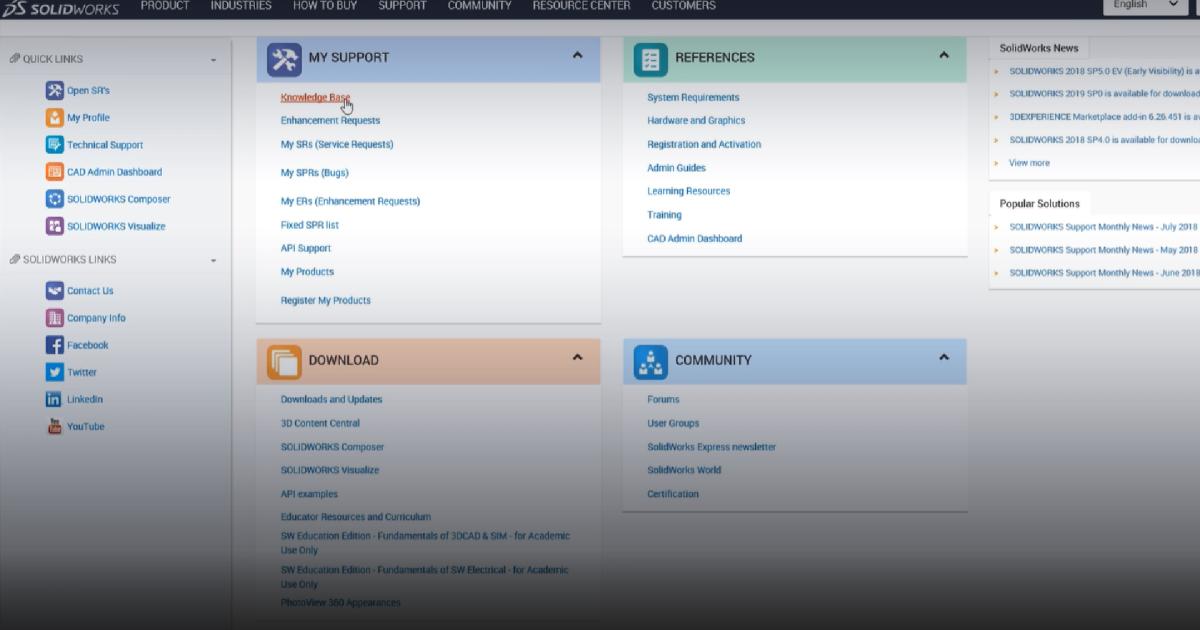
Task: Click the Facebook icon
Action: pos(54,345)
